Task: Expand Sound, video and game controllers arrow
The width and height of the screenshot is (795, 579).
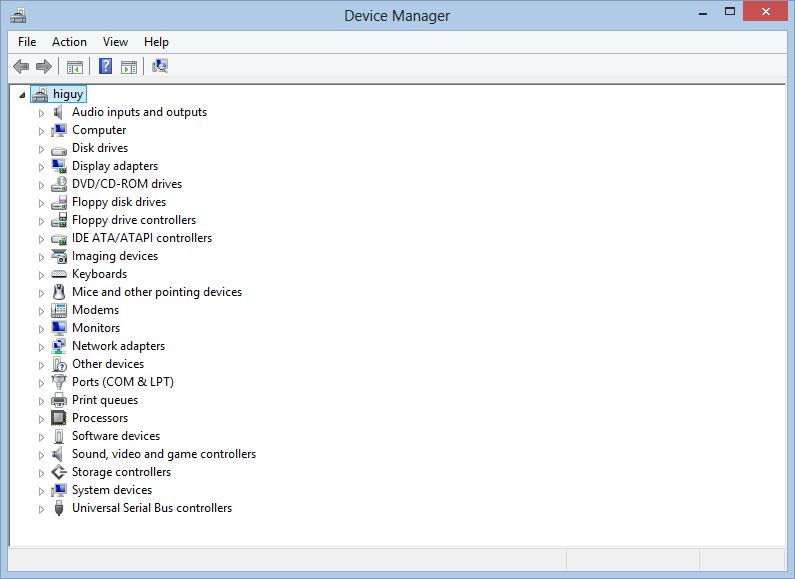Action: 41,455
